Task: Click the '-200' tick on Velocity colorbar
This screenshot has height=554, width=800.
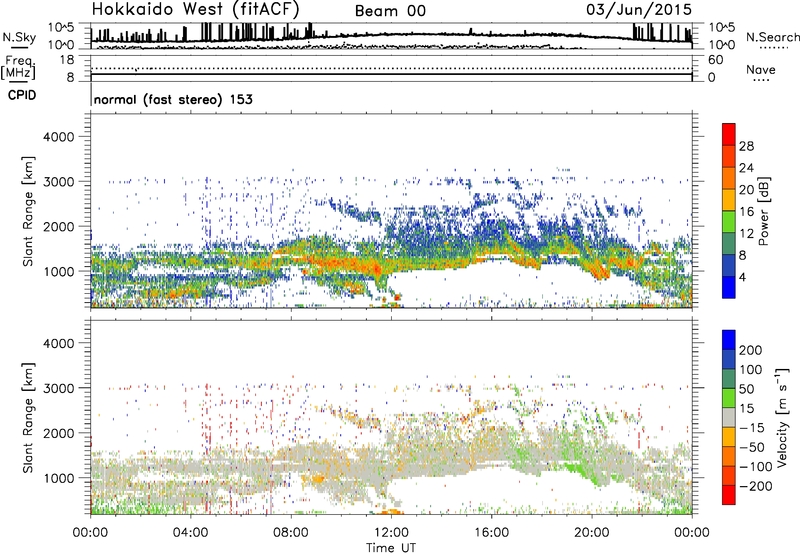Action: point(756,486)
